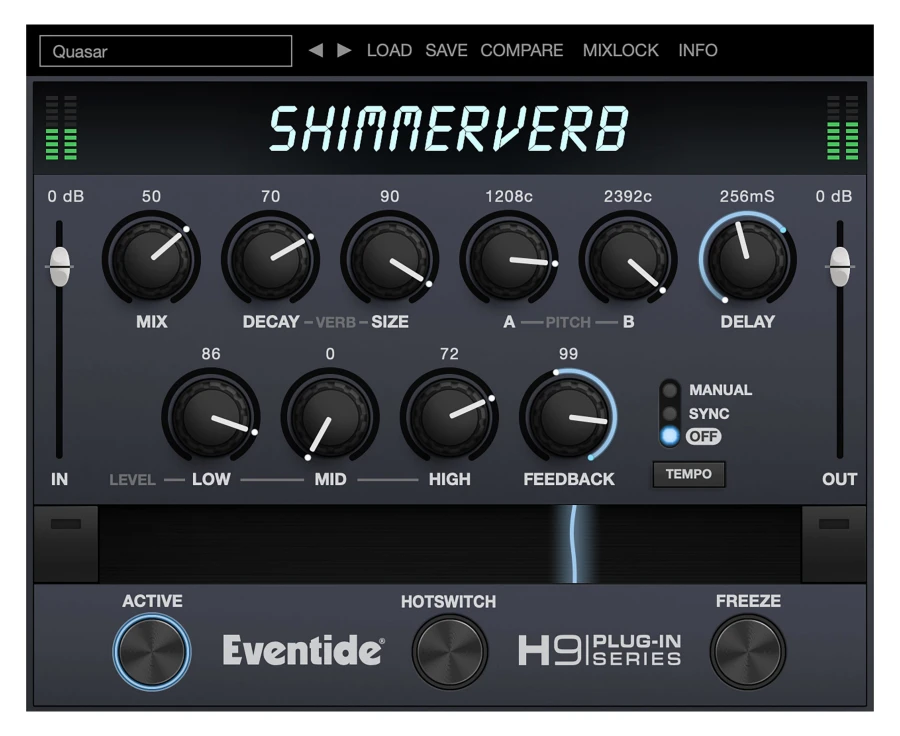Click the H9 Plug-in Series logo

600,650
